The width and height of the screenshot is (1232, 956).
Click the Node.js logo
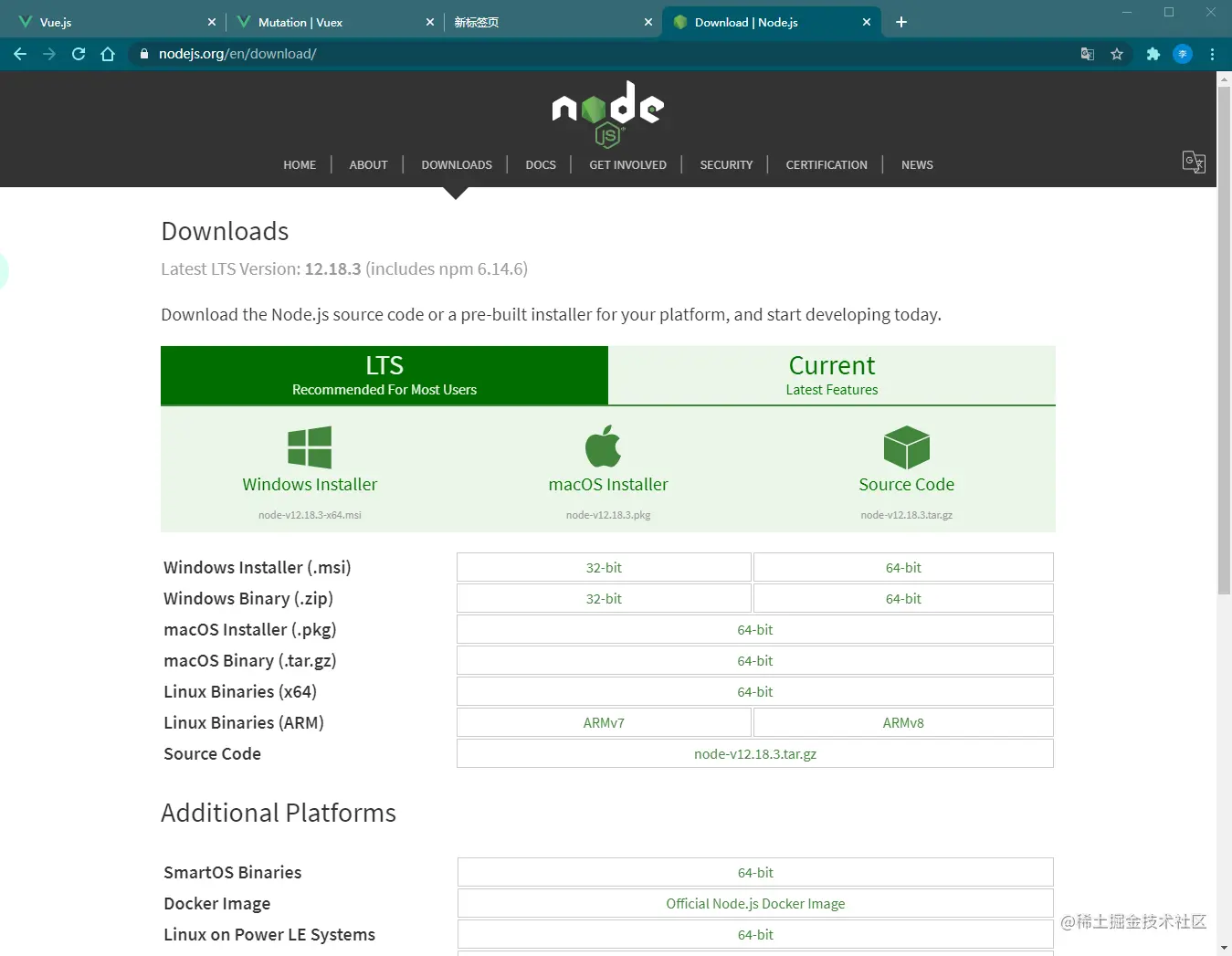coord(608,114)
